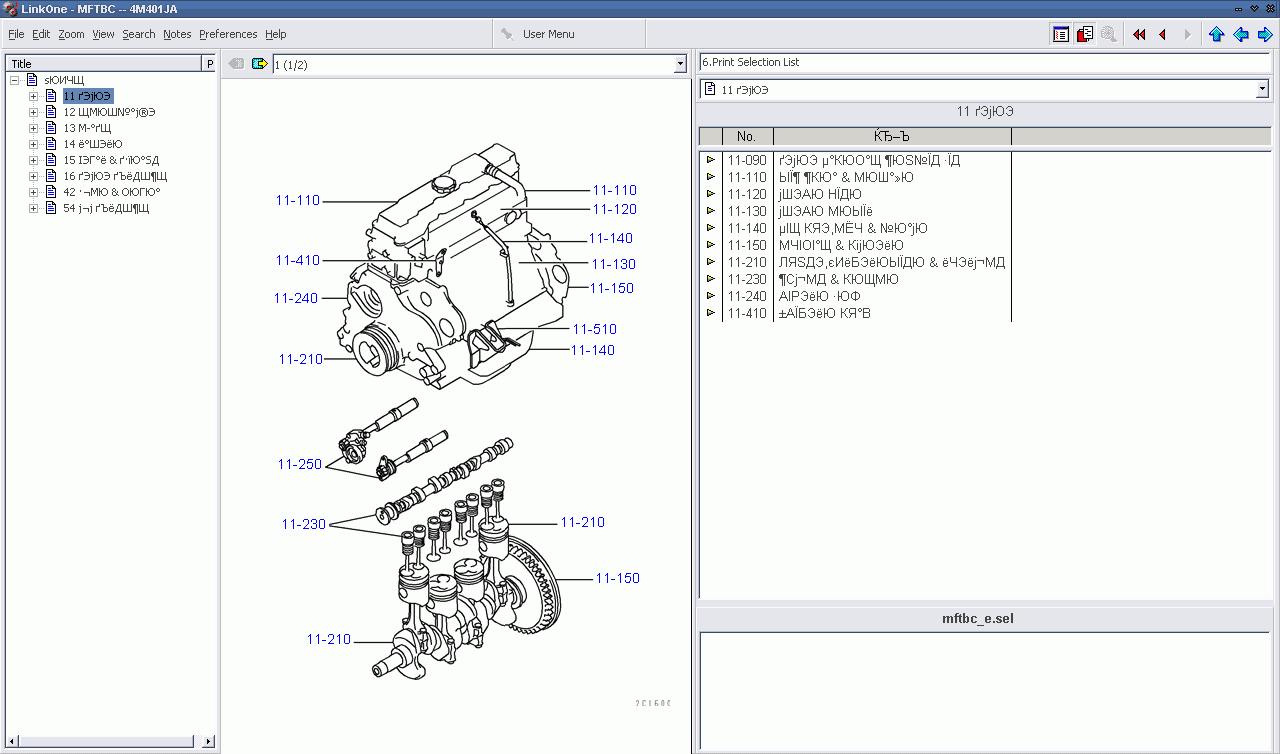Viewport: 1280px width, 754px height.
Task: Select tree item starting with 54
Action: [x=106, y=208]
